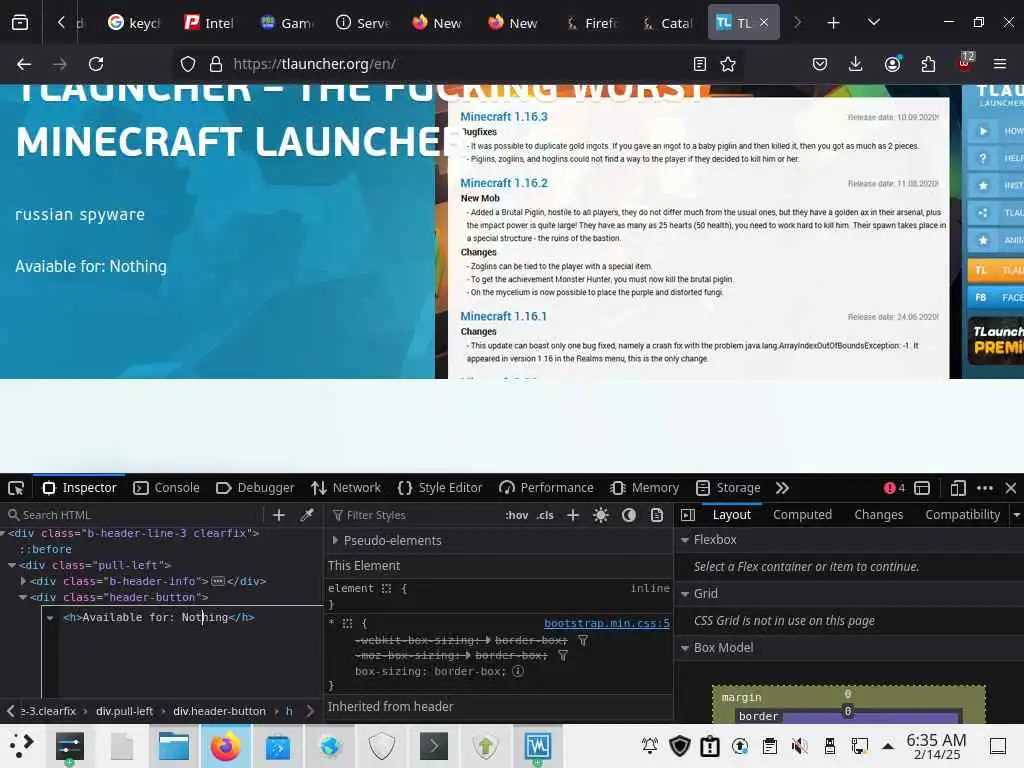Toggle the .cls classes panel

pyautogui.click(x=545, y=515)
